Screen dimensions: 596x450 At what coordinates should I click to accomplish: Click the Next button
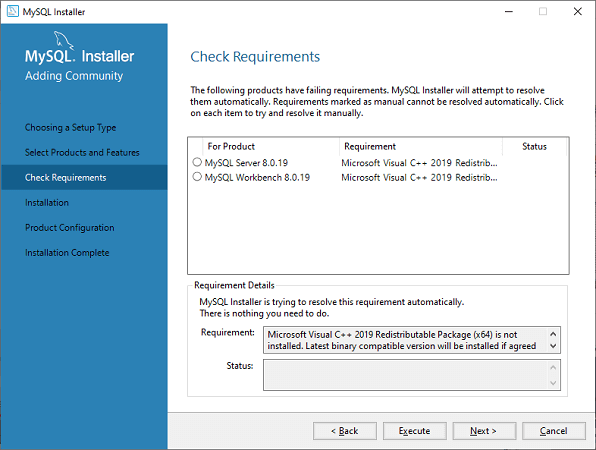click(x=484, y=431)
